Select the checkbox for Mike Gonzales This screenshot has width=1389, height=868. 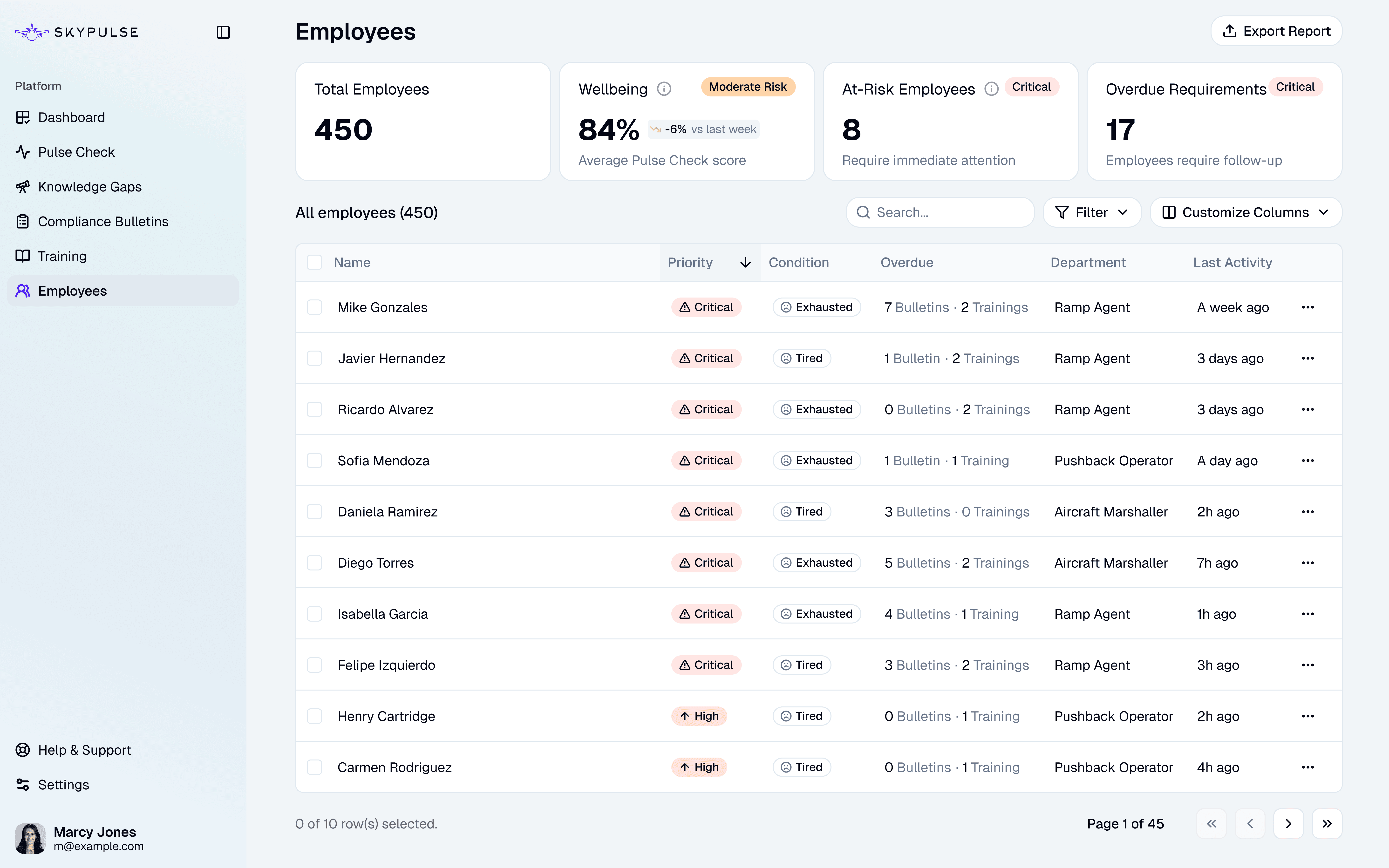point(314,307)
